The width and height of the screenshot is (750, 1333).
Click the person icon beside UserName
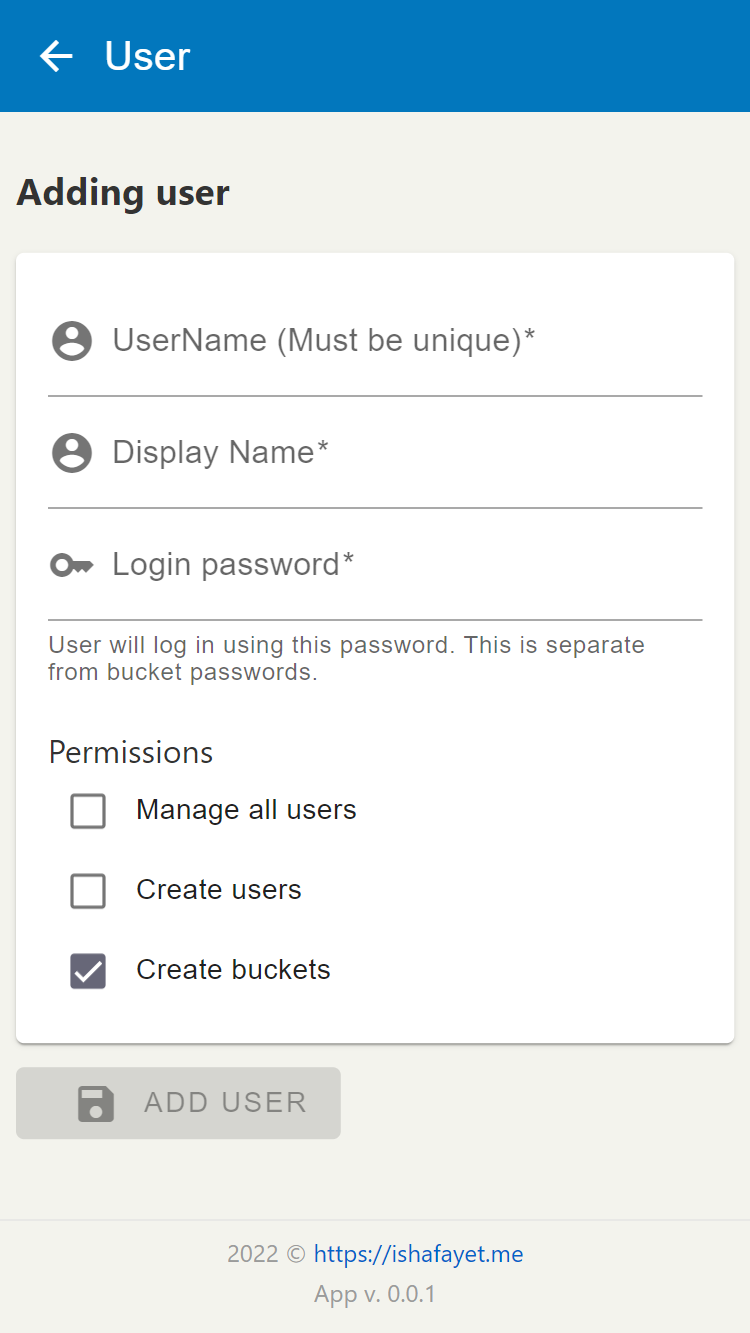tap(72, 341)
